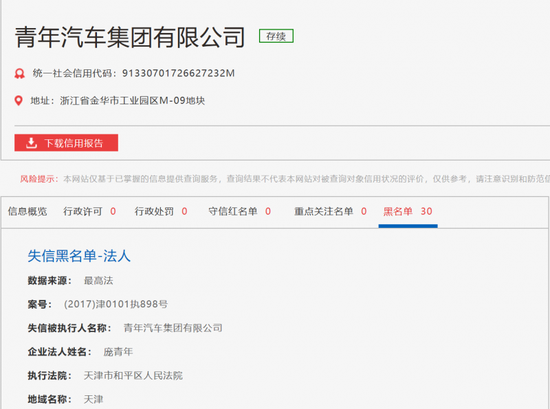This screenshot has width=550, height=409.
Task: Open the 信息概览 tab
Action: tap(27, 212)
